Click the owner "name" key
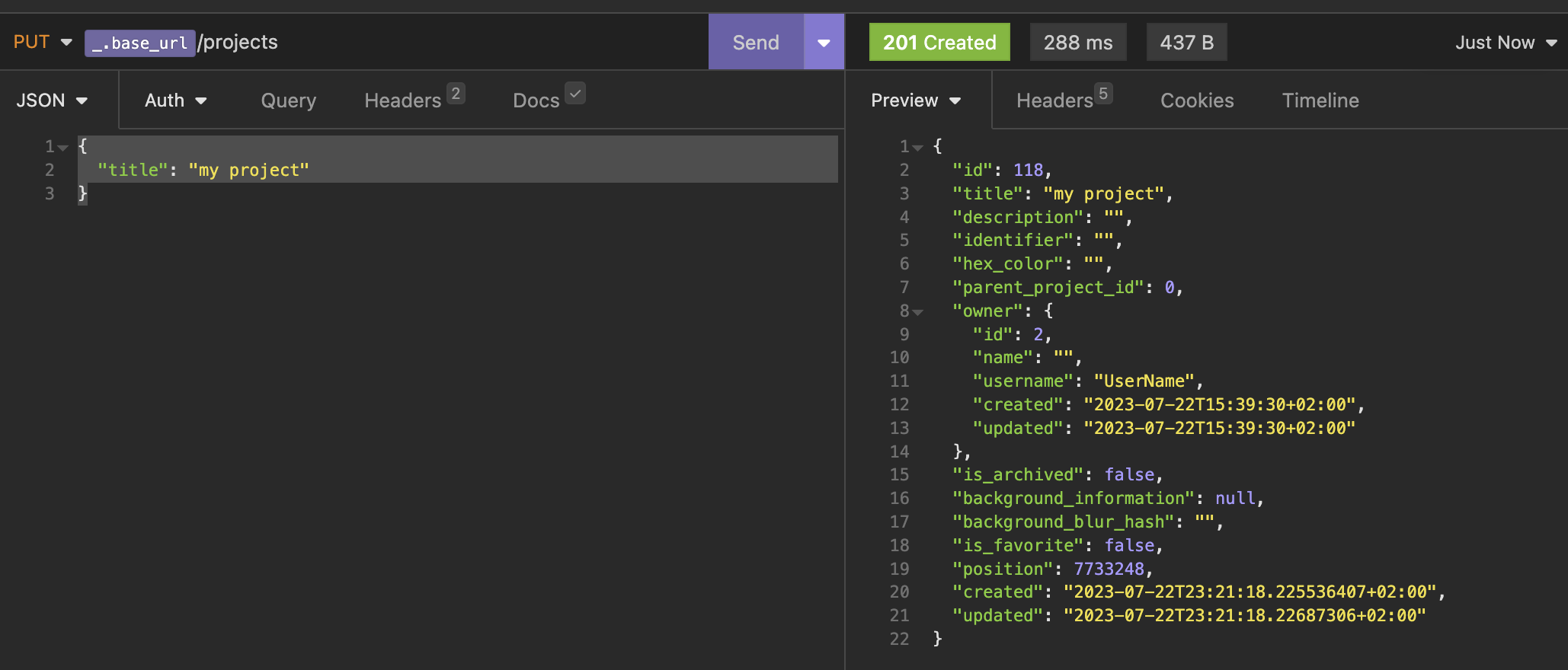This screenshot has height=670, width=1568. click(x=1003, y=358)
